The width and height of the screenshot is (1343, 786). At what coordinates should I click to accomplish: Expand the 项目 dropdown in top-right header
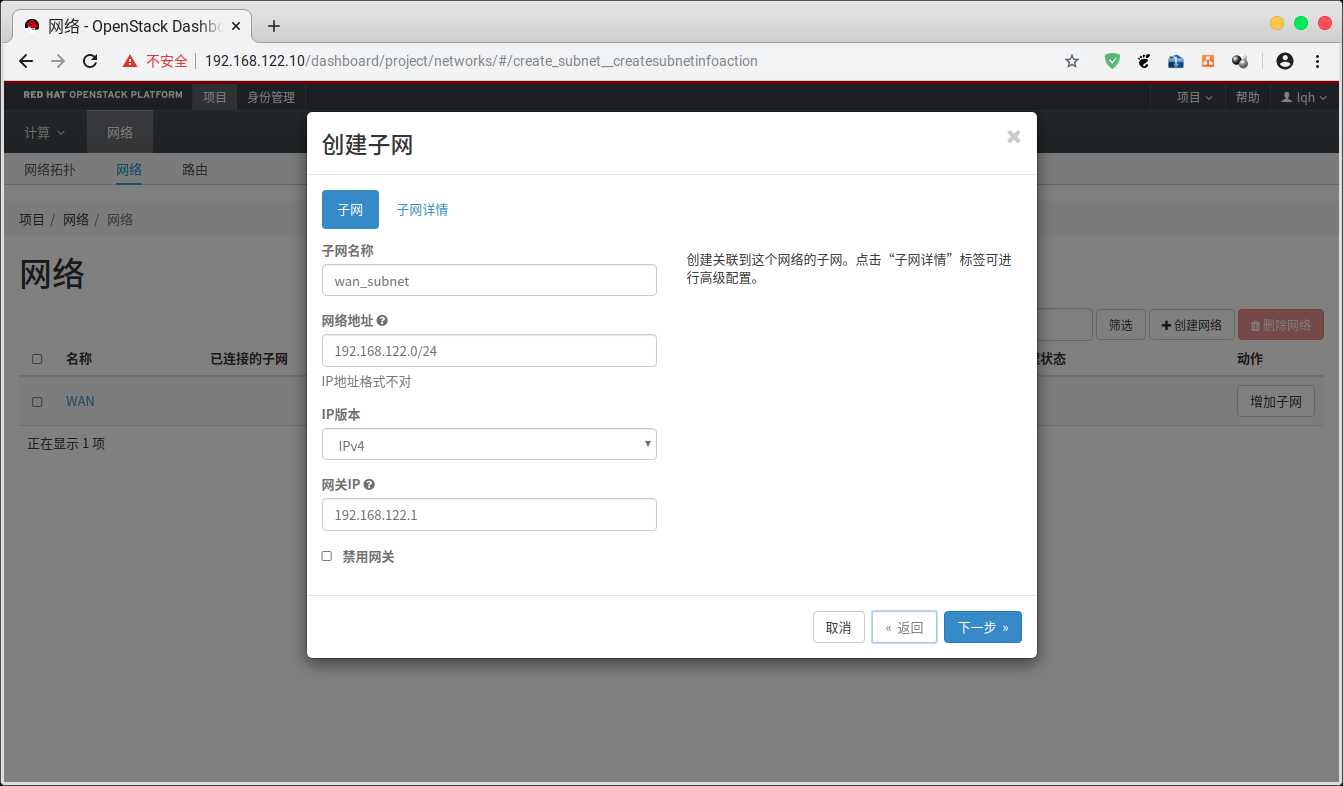pyautogui.click(x=1194, y=97)
